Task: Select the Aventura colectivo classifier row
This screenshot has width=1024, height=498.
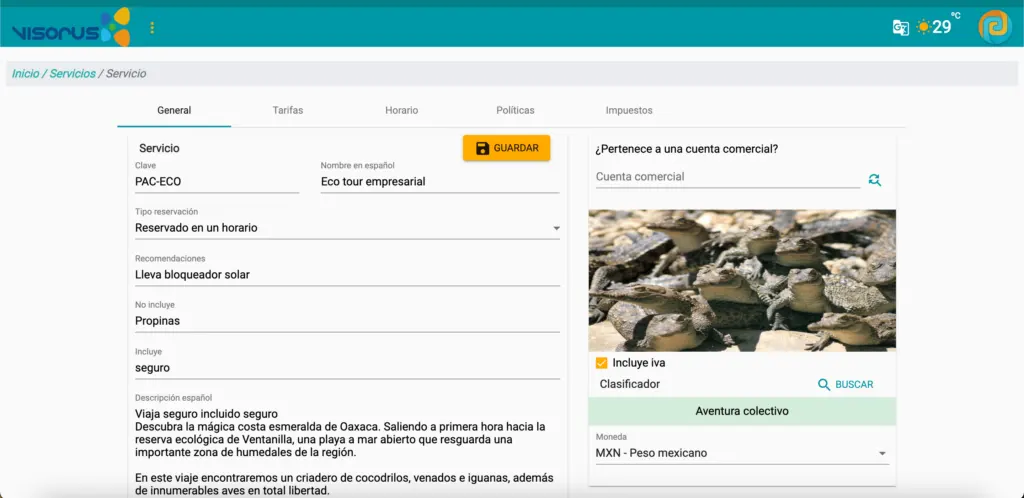Action: click(742, 411)
